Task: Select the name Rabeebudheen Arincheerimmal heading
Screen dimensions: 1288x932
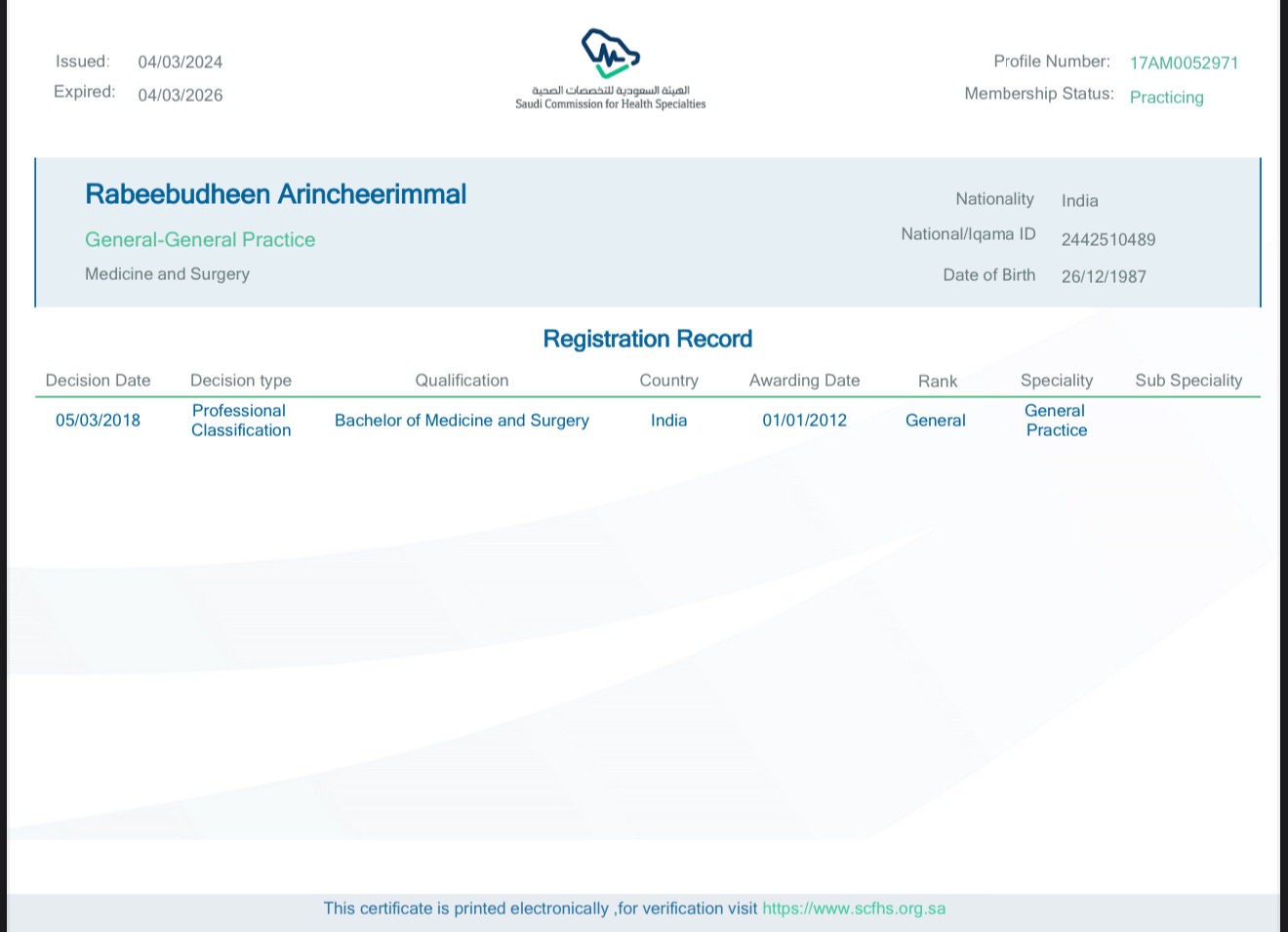Action: tap(275, 194)
